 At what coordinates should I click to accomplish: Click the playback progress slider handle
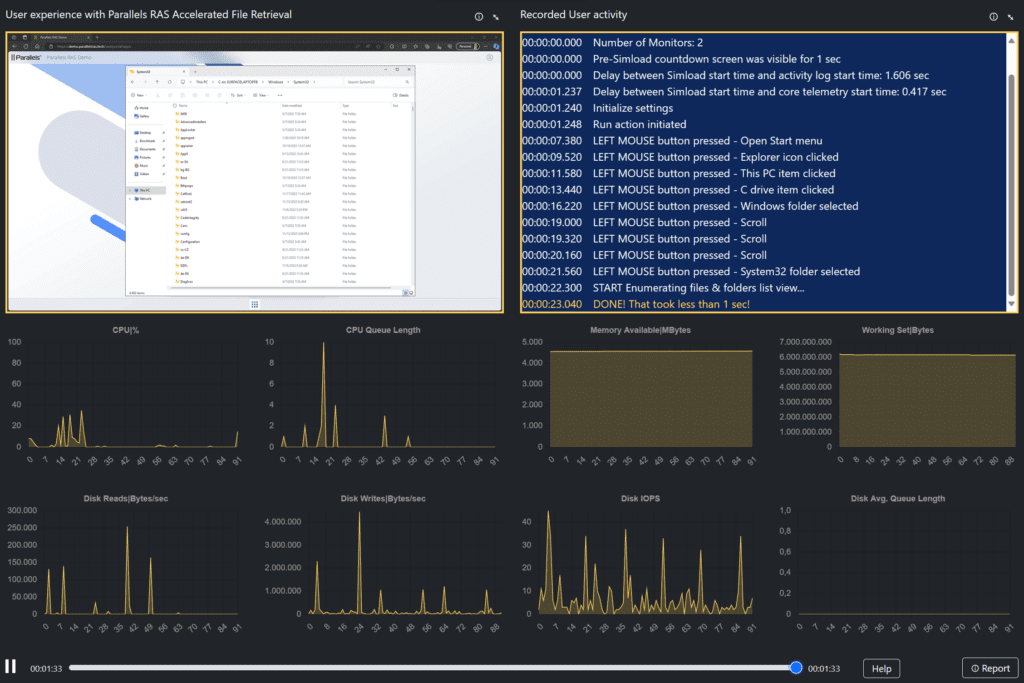pyautogui.click(x=796, y=668)
